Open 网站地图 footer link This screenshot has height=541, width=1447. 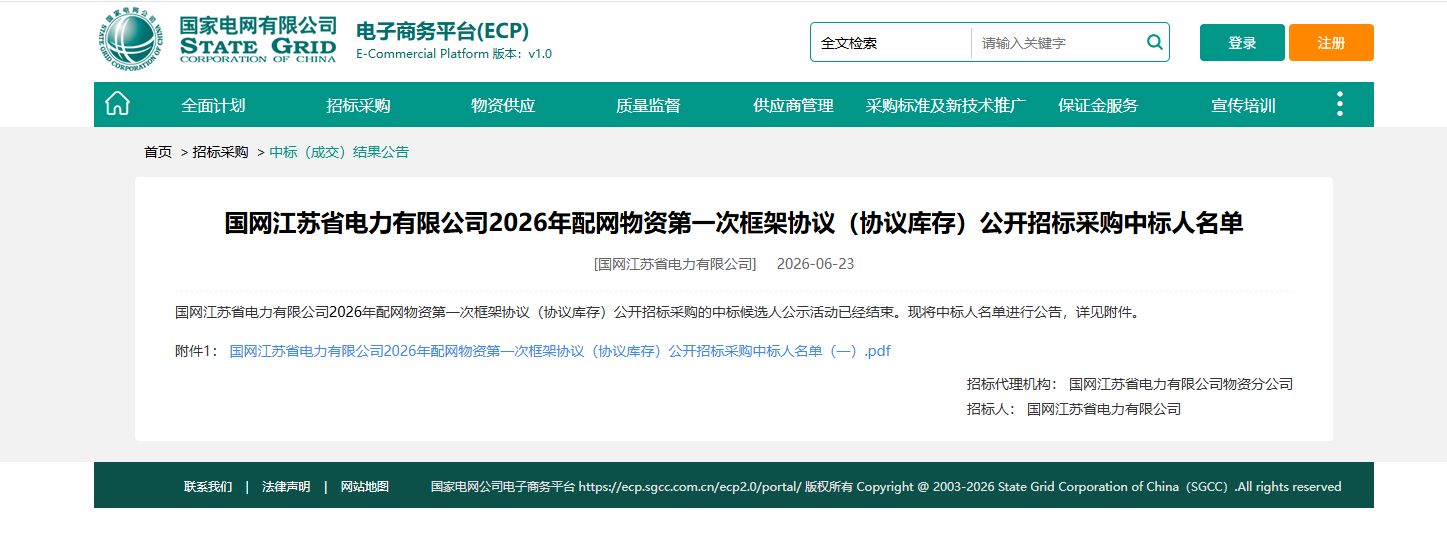point(365,487)
